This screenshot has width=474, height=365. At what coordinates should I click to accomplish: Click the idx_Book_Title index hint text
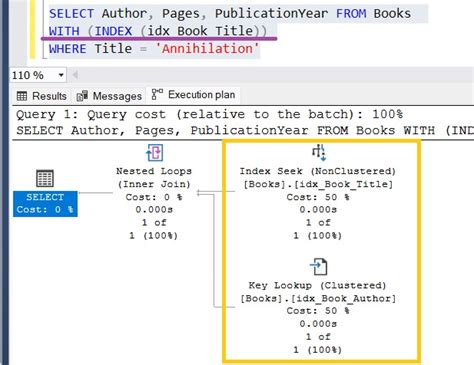[200, 31]
